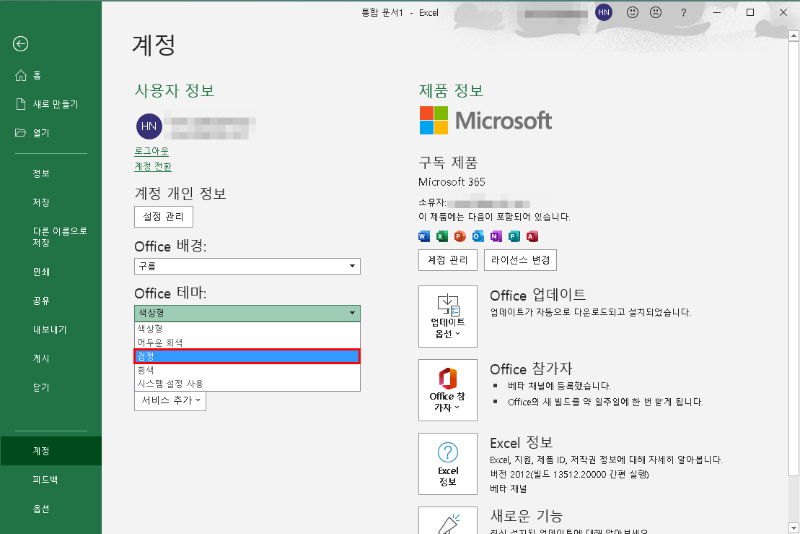This screenshot has width=800, height=534.
Task: Expand the 서비스 추가 dropdown button
Action: click(170, 400)
